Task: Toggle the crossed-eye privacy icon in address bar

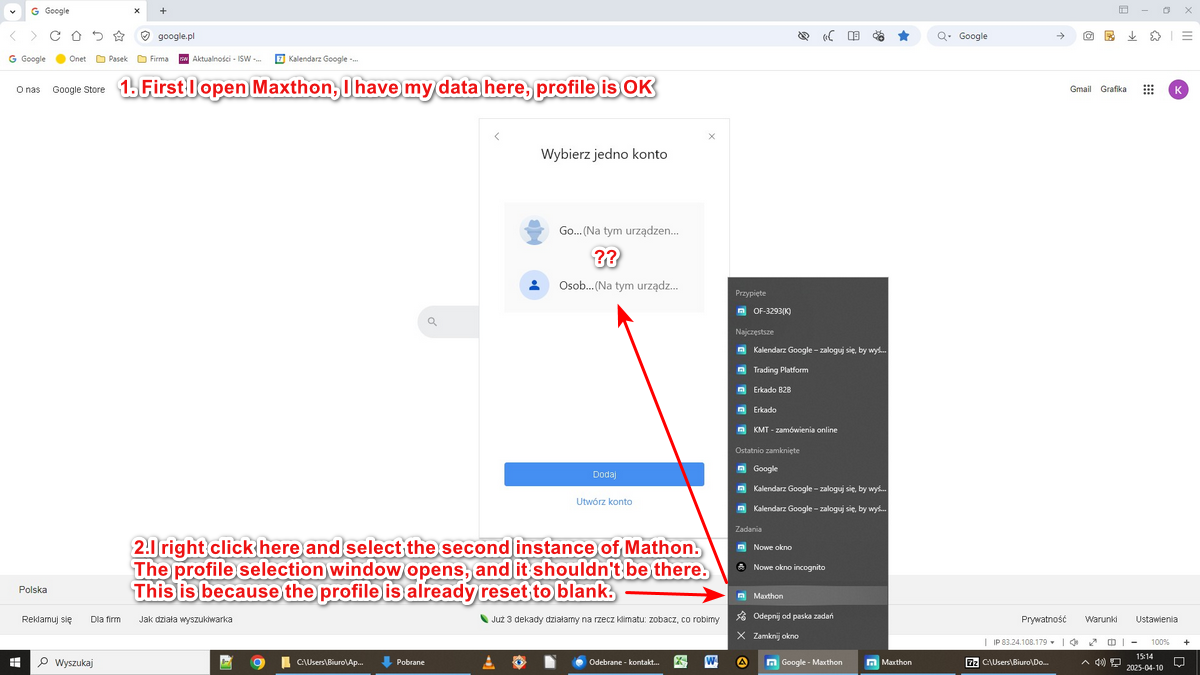Action: [803, 36]
